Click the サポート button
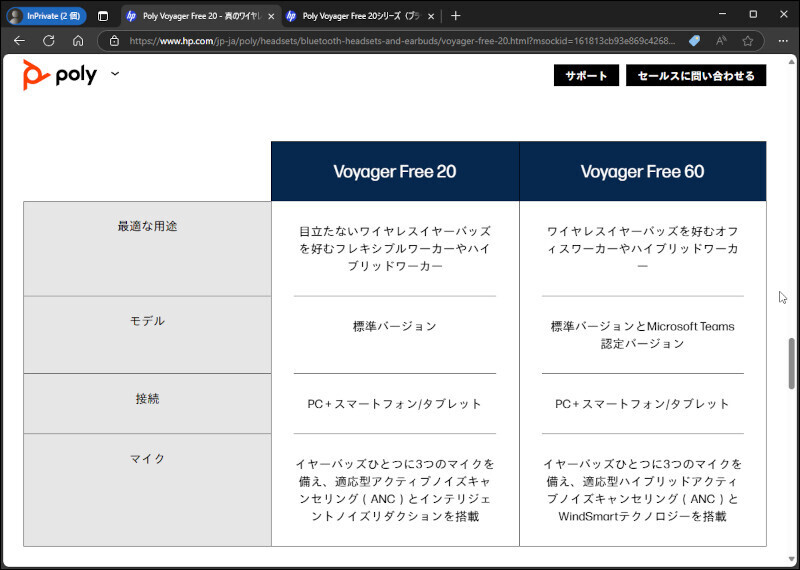 pyautogui.click(x=586, y=76)
